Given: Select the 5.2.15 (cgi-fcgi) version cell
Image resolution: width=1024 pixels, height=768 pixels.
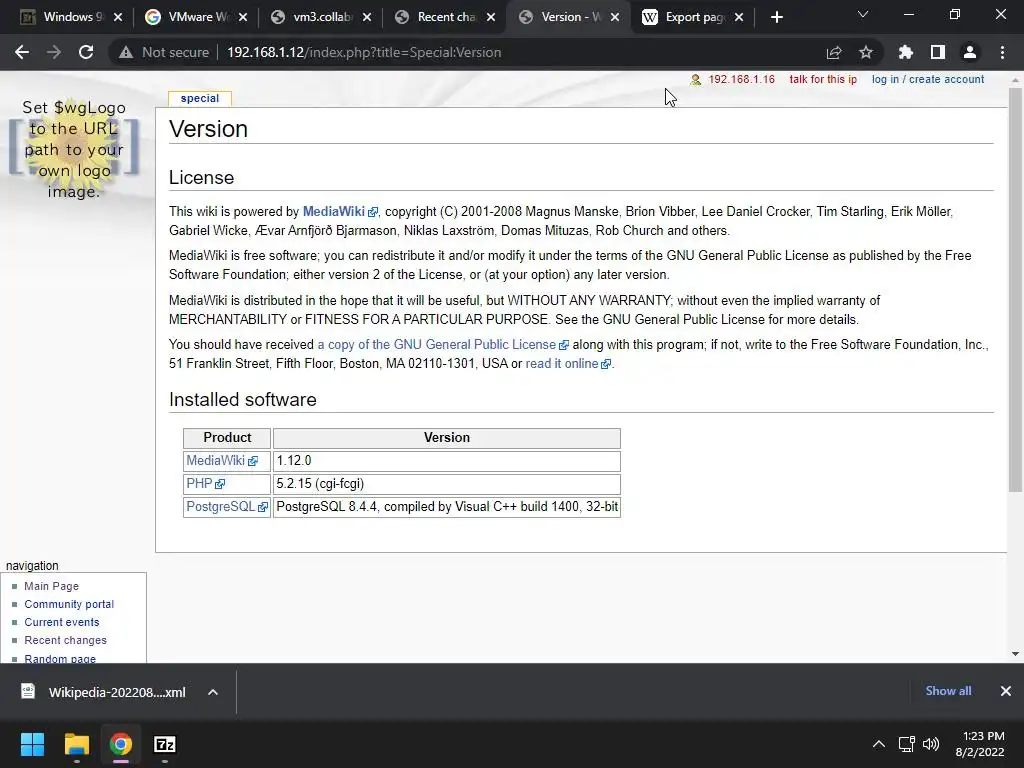Looking at the screenshot, I should click(x=447, y=484).
